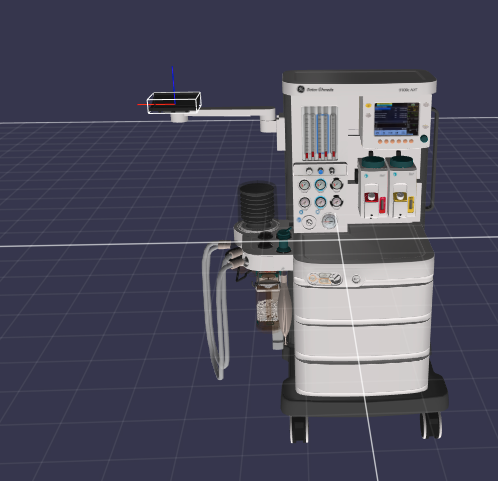Image resolution: width=498 pixels, height=481 pixels.
Task: Click the teal knob beside the display
Action: click(x=424, y=139)
